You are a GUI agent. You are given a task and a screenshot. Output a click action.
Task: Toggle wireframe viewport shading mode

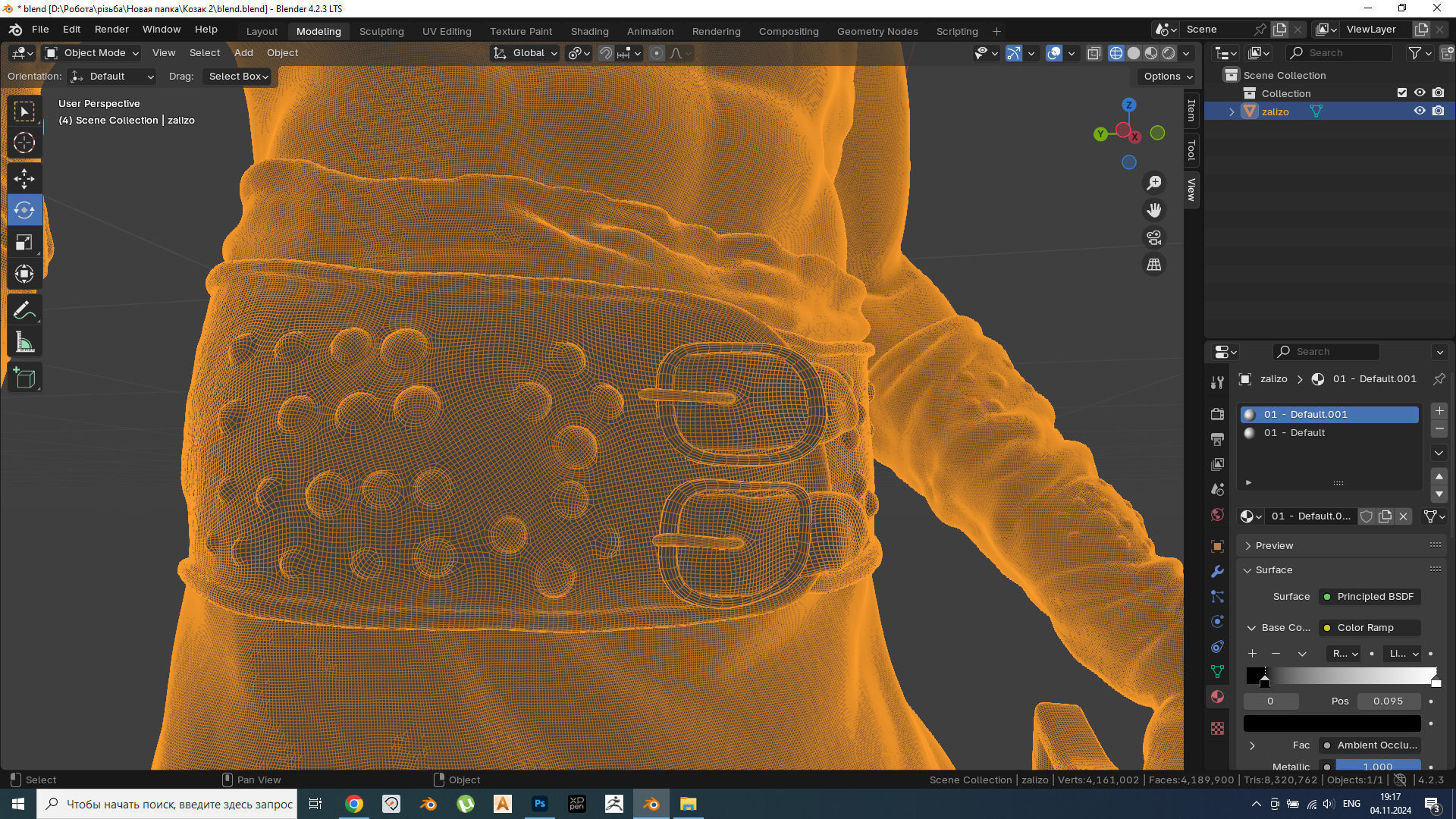coord(1116,53)
